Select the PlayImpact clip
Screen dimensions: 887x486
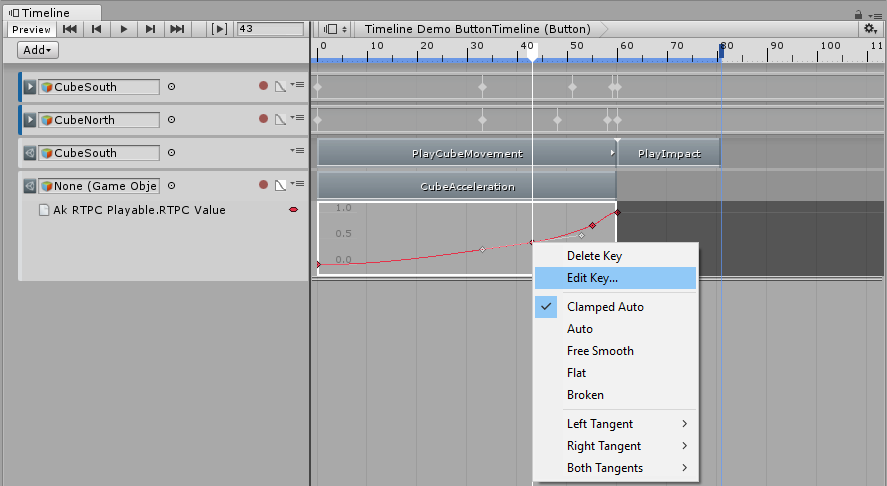click(x=668, y=154)
